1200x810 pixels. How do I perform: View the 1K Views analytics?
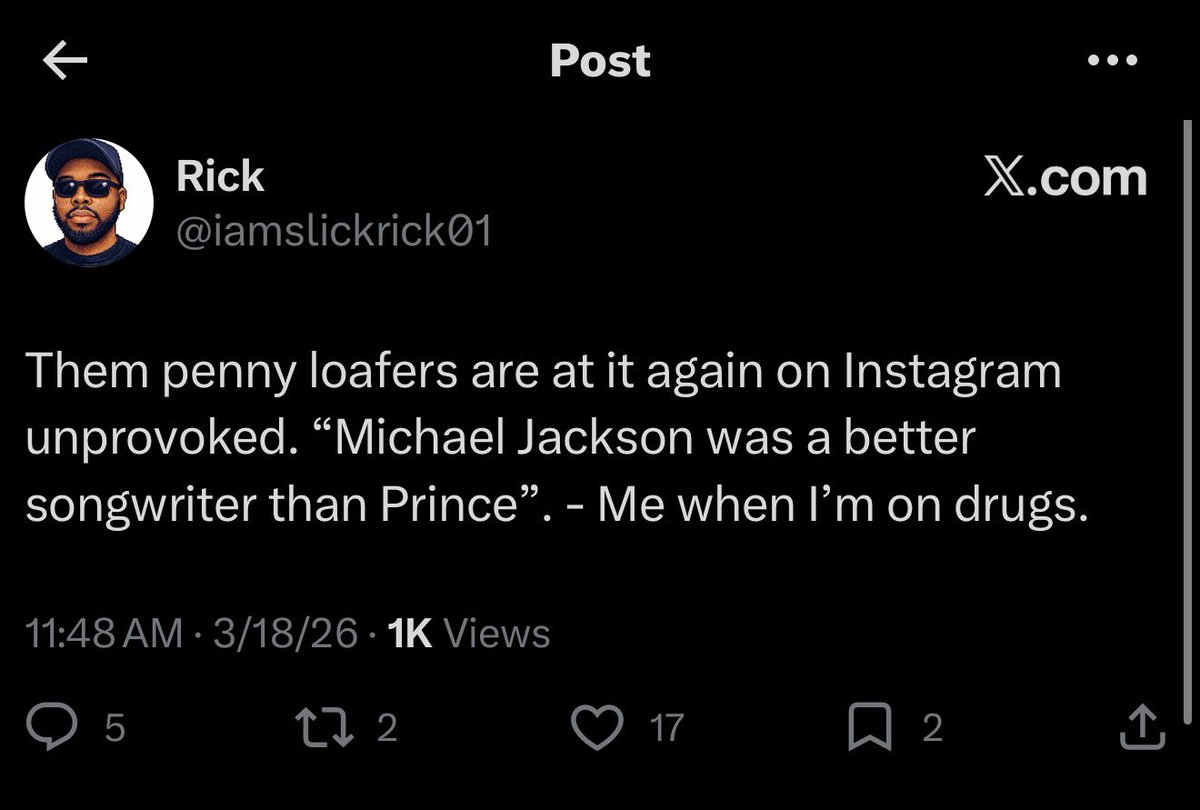468,633
